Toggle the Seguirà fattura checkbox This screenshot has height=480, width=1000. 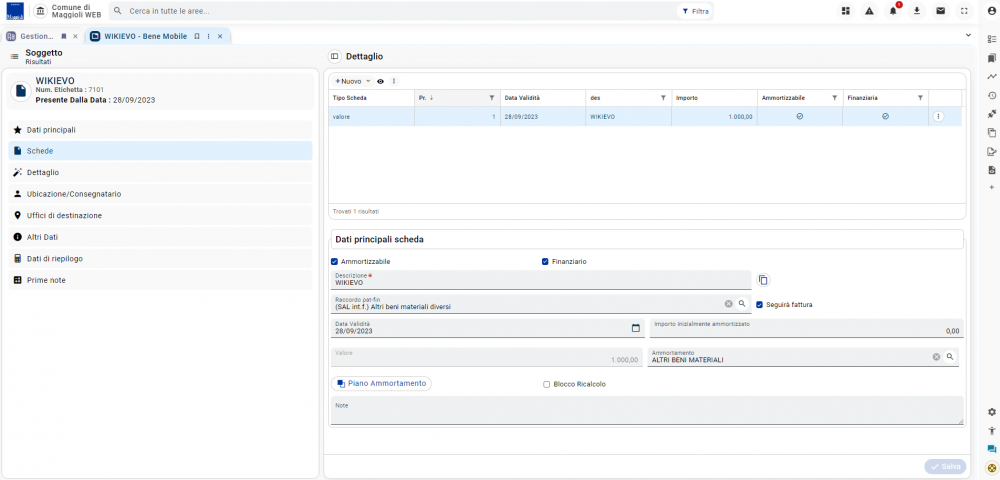click(760, 305)
